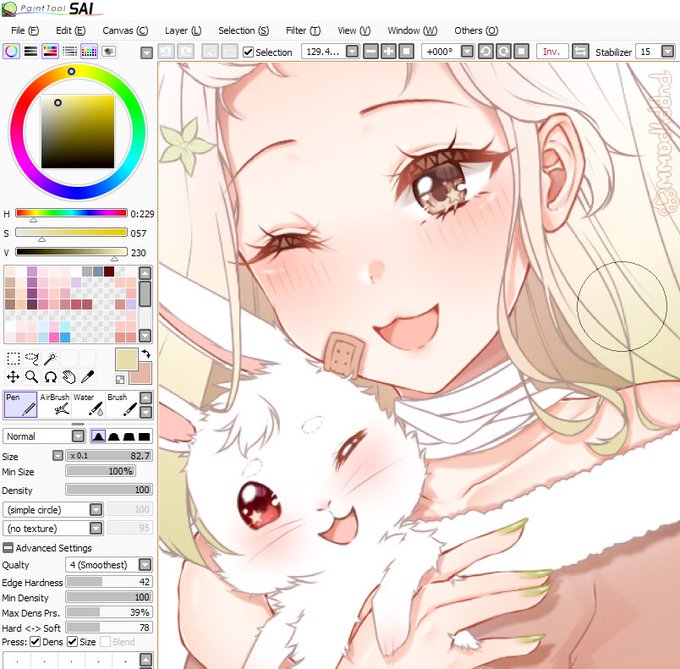Reset the canvas rotation
This screenshot has height=669, width=680.
pos(521,52)
